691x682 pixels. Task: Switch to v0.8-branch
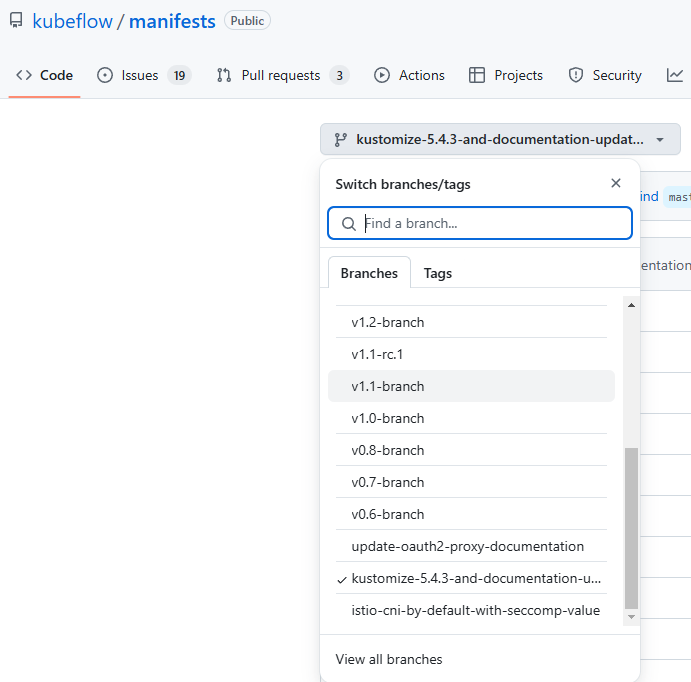[x=472, y=450]
